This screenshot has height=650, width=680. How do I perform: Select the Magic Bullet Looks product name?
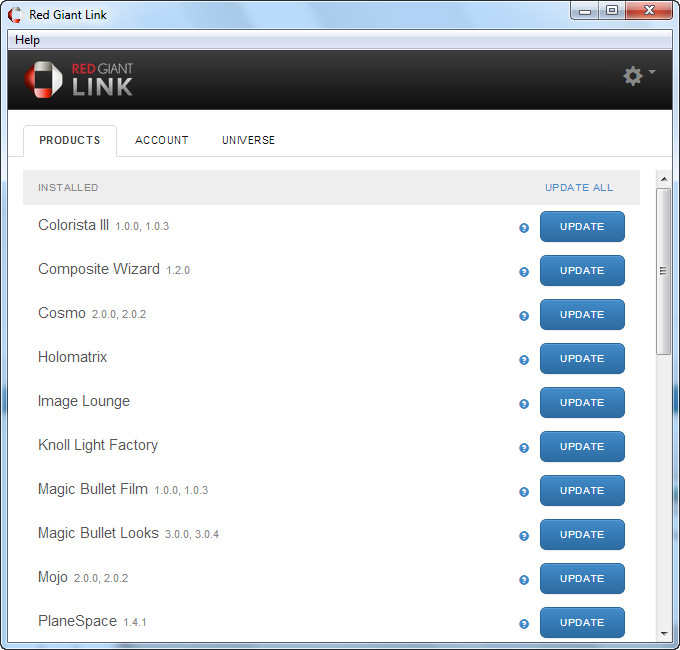[x=98, y=533]
